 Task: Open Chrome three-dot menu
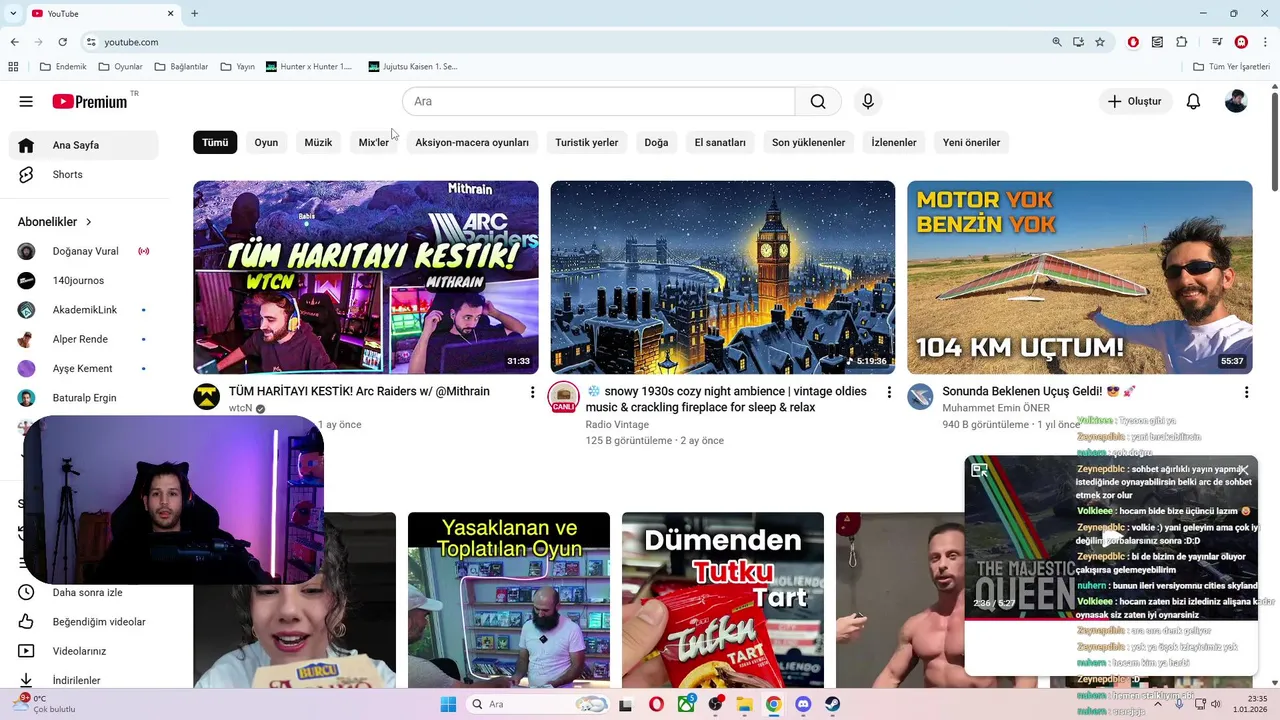[x=1266, y=42]
